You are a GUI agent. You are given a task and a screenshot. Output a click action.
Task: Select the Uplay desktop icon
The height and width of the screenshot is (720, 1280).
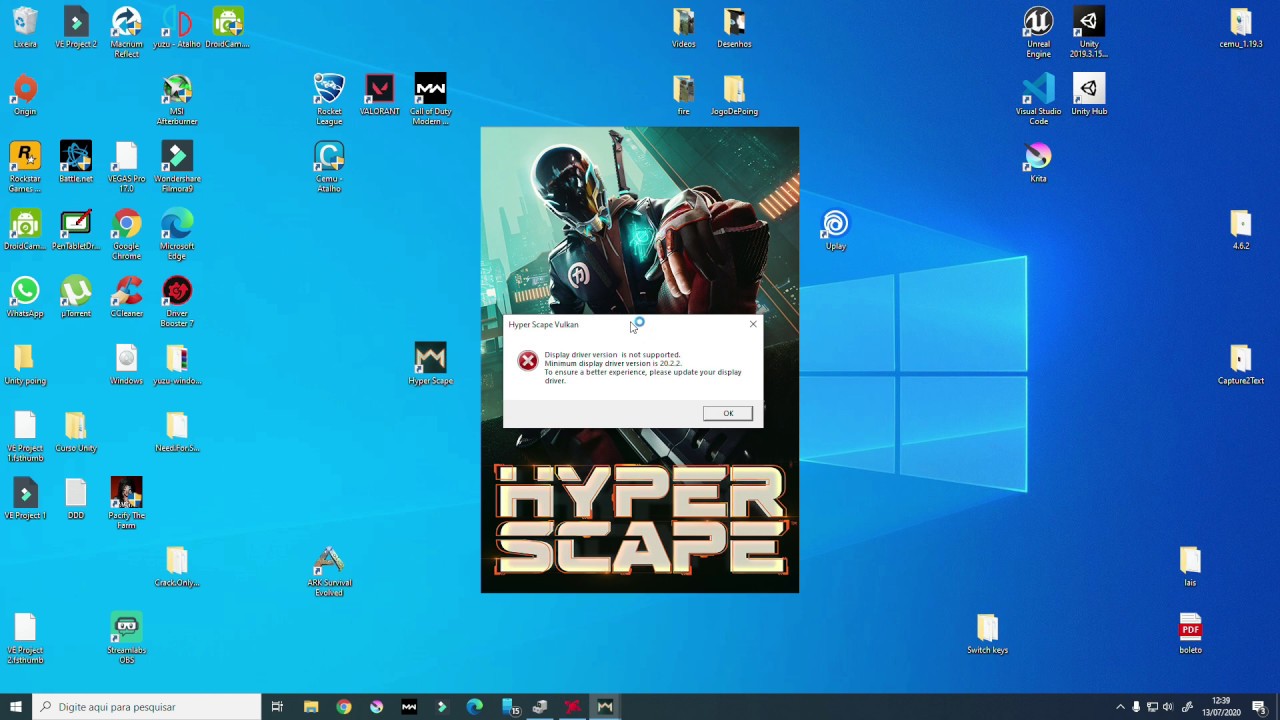tap(835, 230)
